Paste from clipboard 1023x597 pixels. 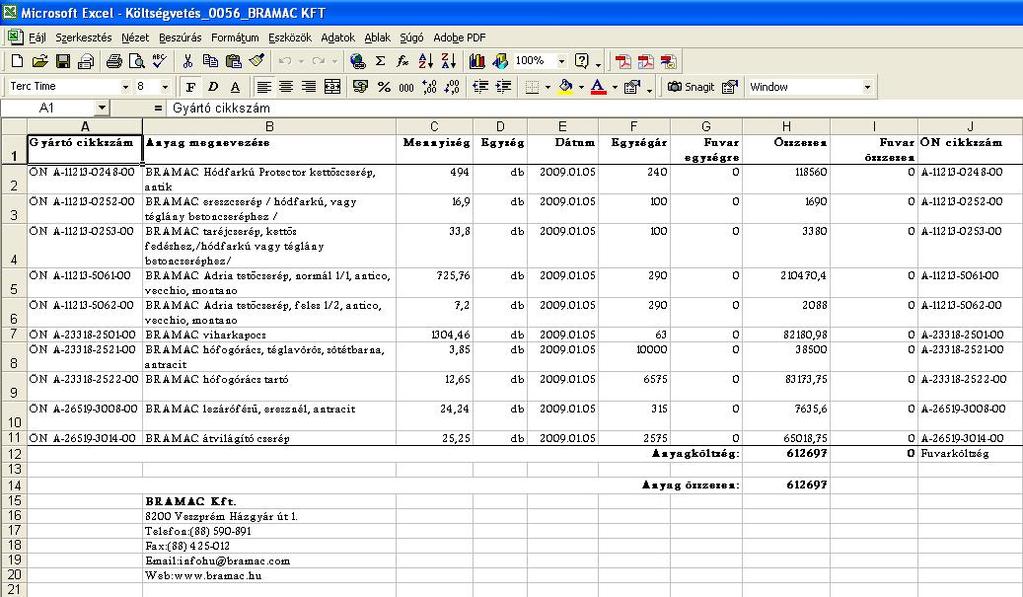[x=233, y=61]
